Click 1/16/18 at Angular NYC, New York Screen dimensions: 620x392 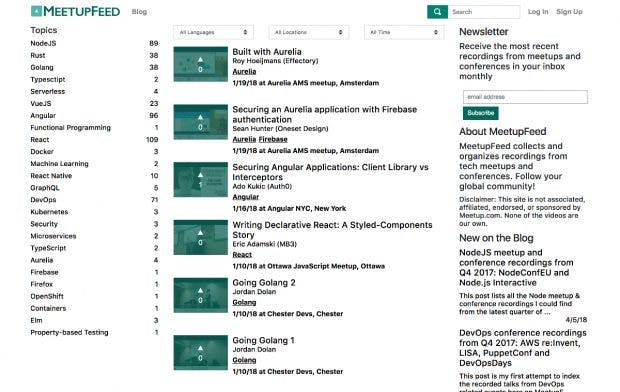(x=289, y=208)
